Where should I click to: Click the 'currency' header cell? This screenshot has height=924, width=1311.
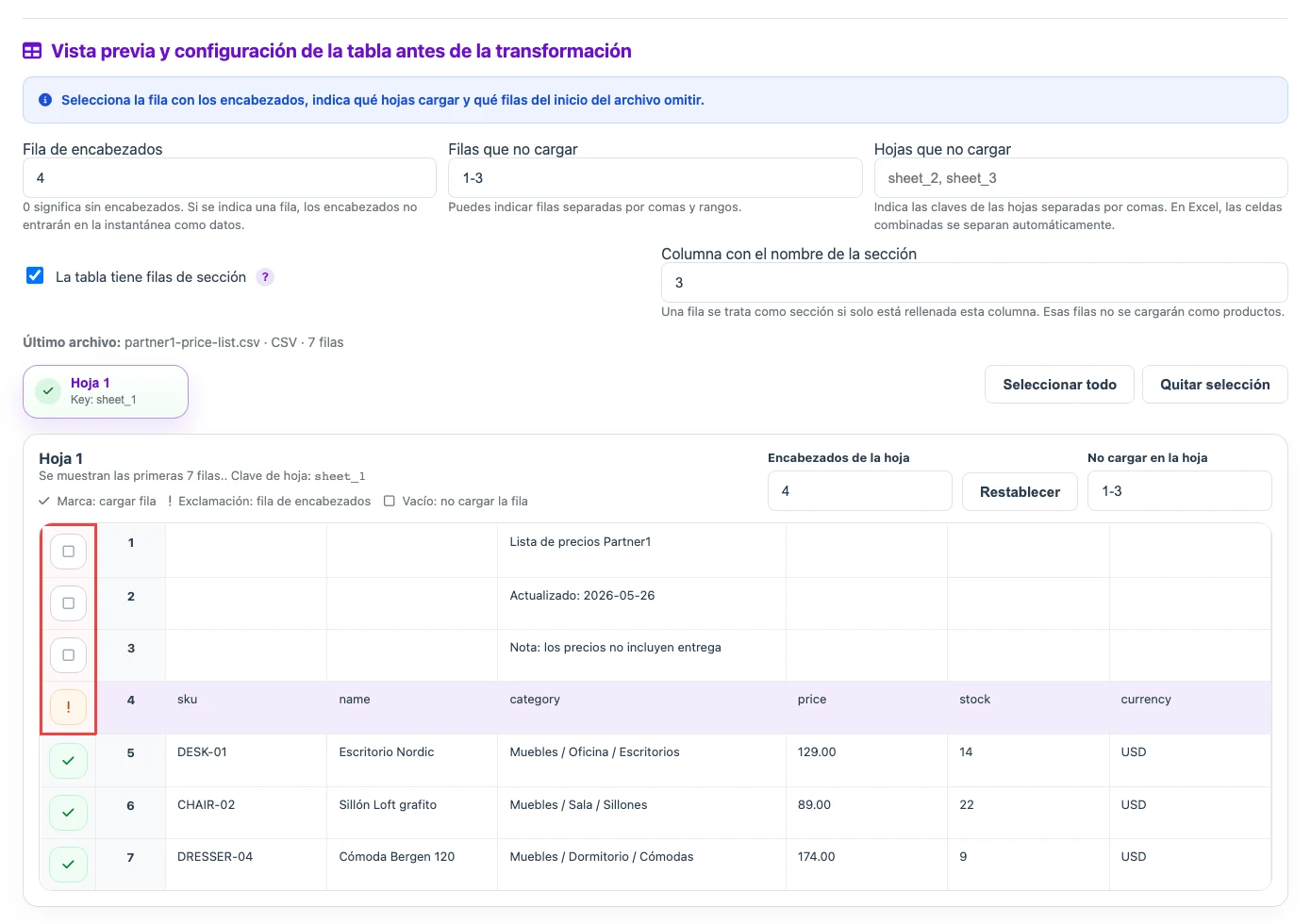[1190, 707]
